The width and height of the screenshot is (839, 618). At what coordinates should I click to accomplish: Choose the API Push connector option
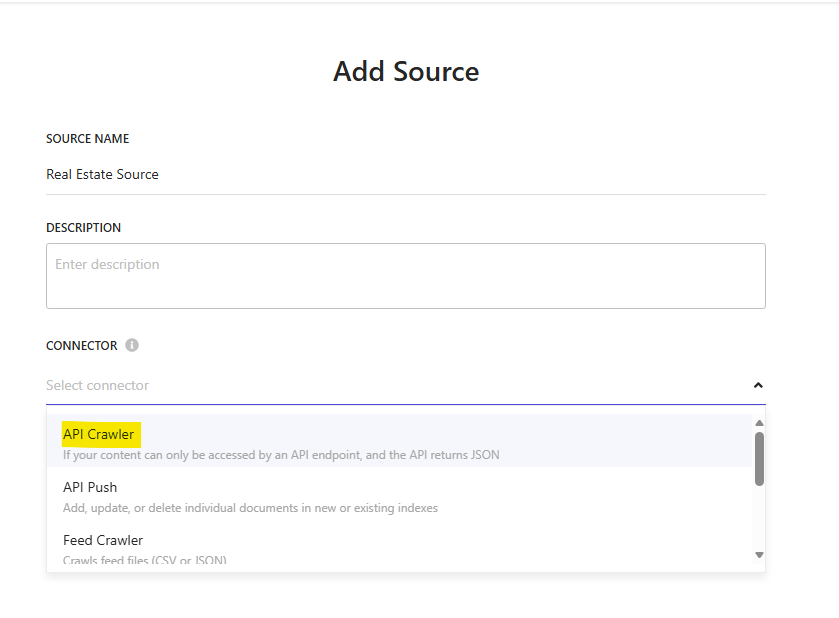(x=399, y=494)
